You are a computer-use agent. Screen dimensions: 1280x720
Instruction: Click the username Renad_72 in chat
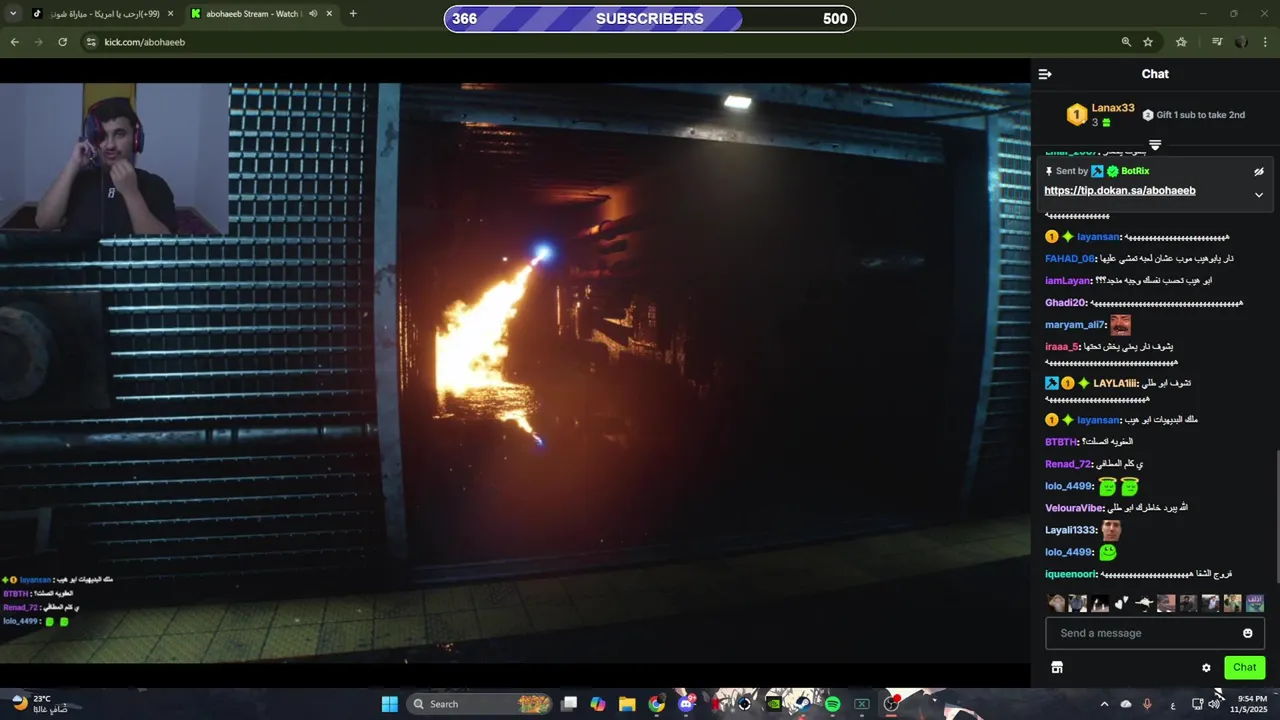[x=1068, y=464]
